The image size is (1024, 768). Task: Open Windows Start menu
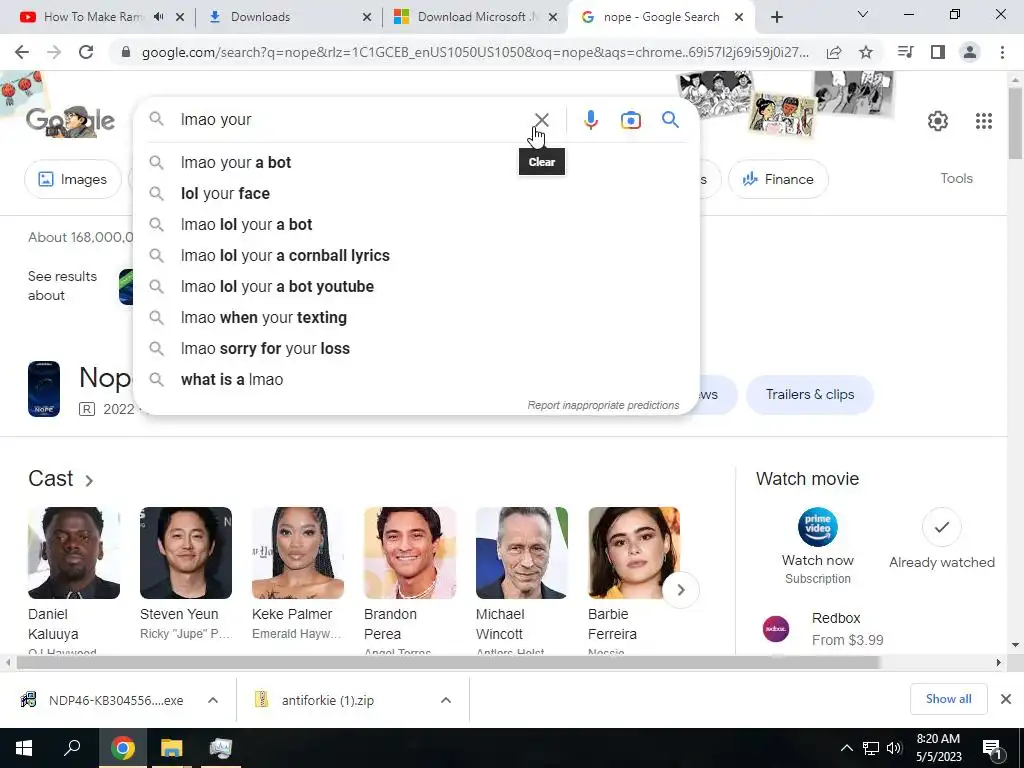click(x=24, y=748)
